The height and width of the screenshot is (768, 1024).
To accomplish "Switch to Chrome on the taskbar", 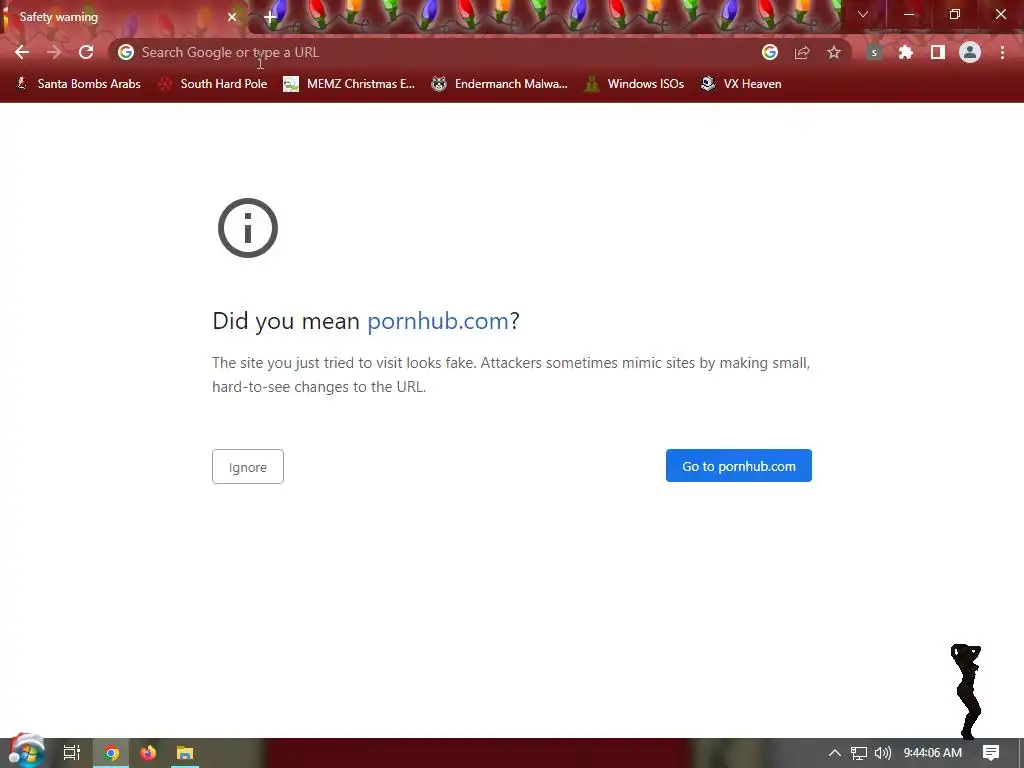I will (x=111, y=753).
